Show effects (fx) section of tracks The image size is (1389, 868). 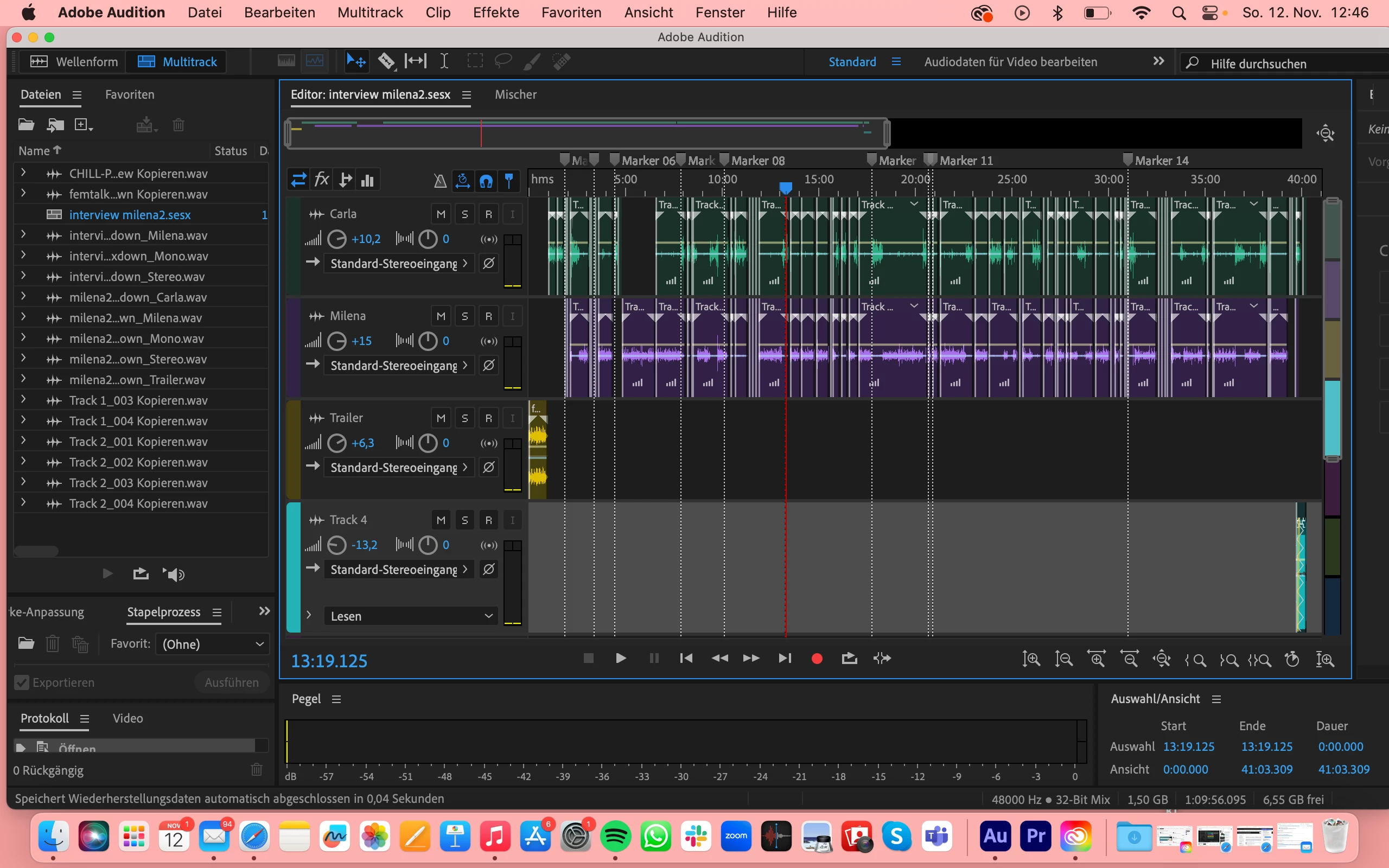[x=321, y=180]
